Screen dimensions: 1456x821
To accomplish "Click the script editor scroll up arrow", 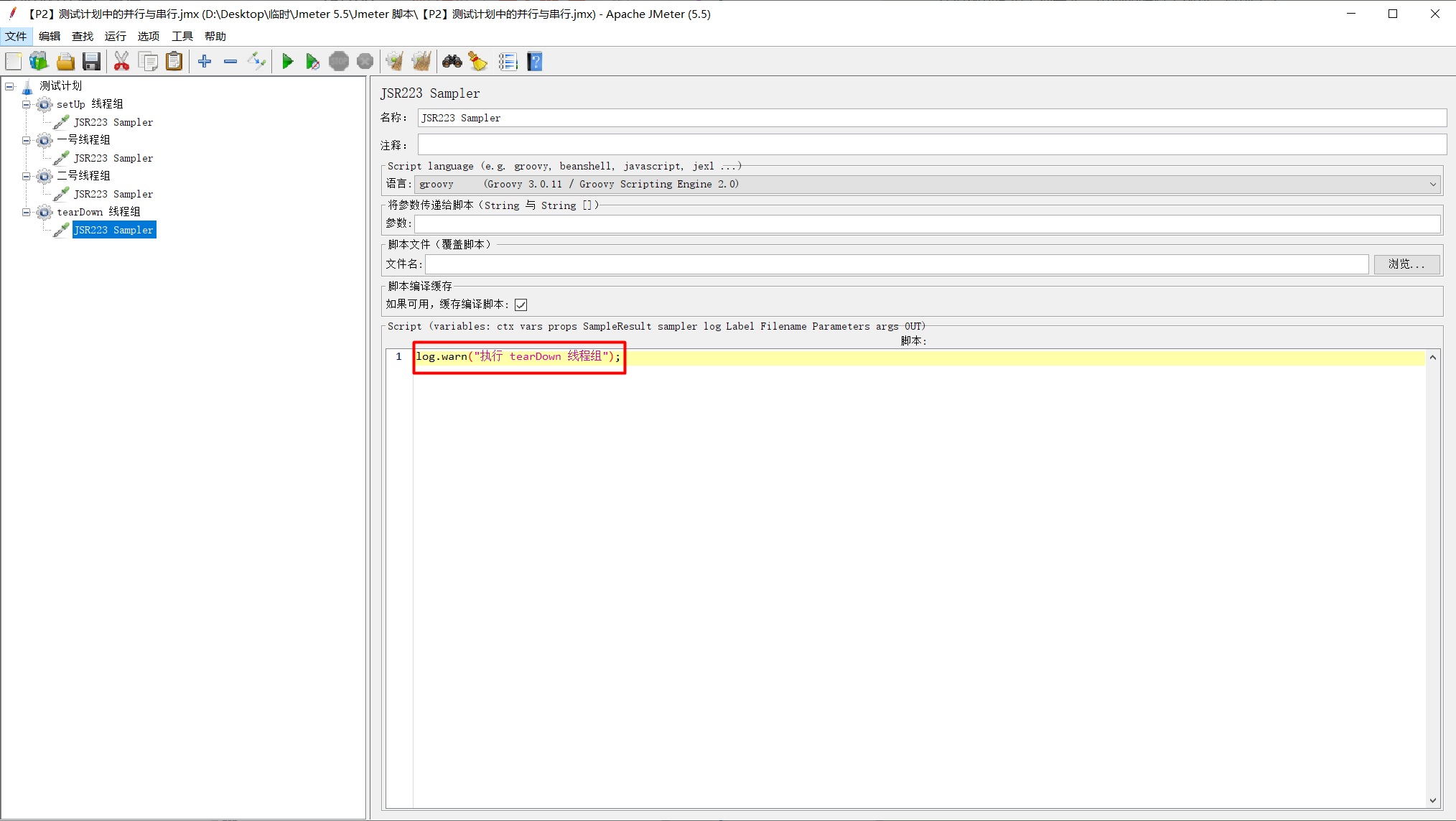I will tap(1433, 358).
